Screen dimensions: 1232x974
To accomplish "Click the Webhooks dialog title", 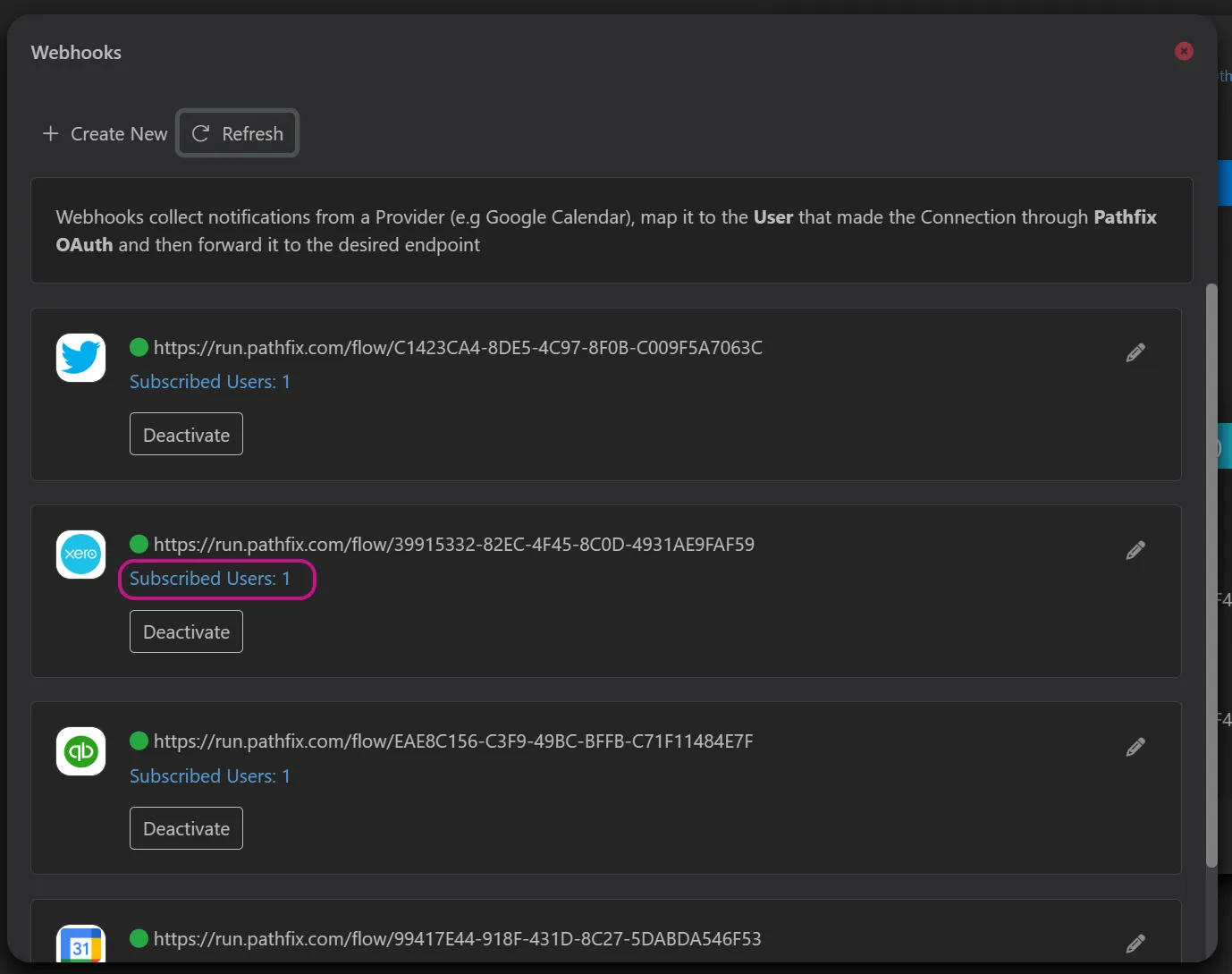I will click(76, 53).
